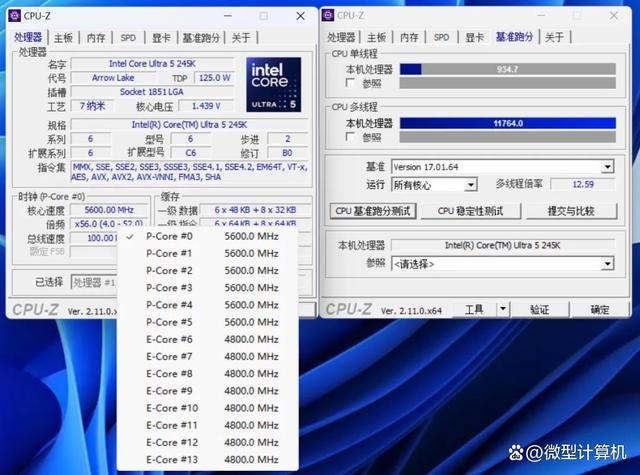
Task: Select the checked P-Core #0 entry
Action: tap(169, 237)
